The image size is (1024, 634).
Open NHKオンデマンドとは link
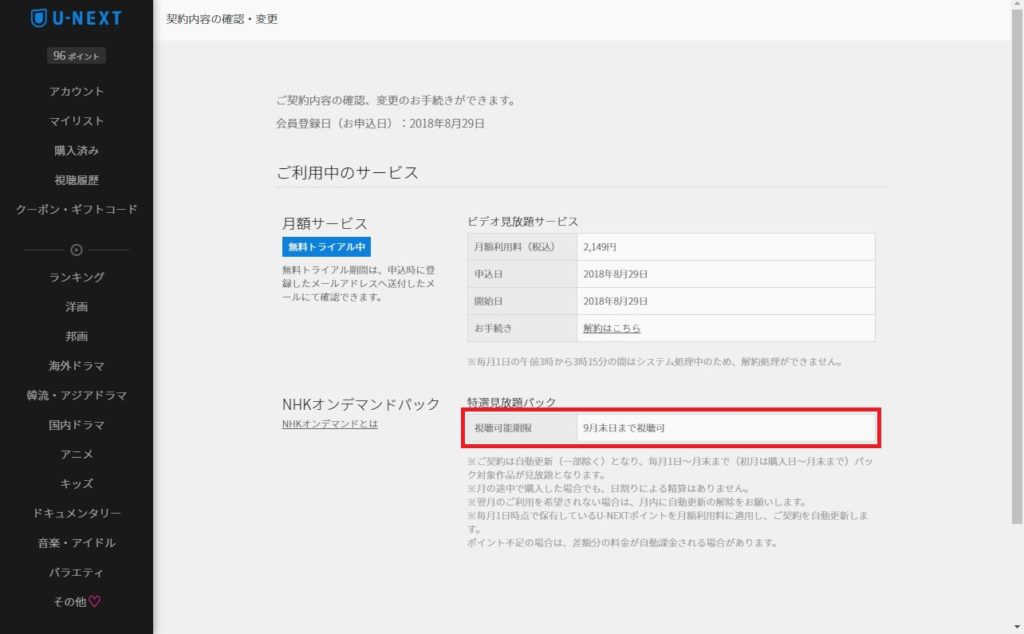click(x=330, y=424)
